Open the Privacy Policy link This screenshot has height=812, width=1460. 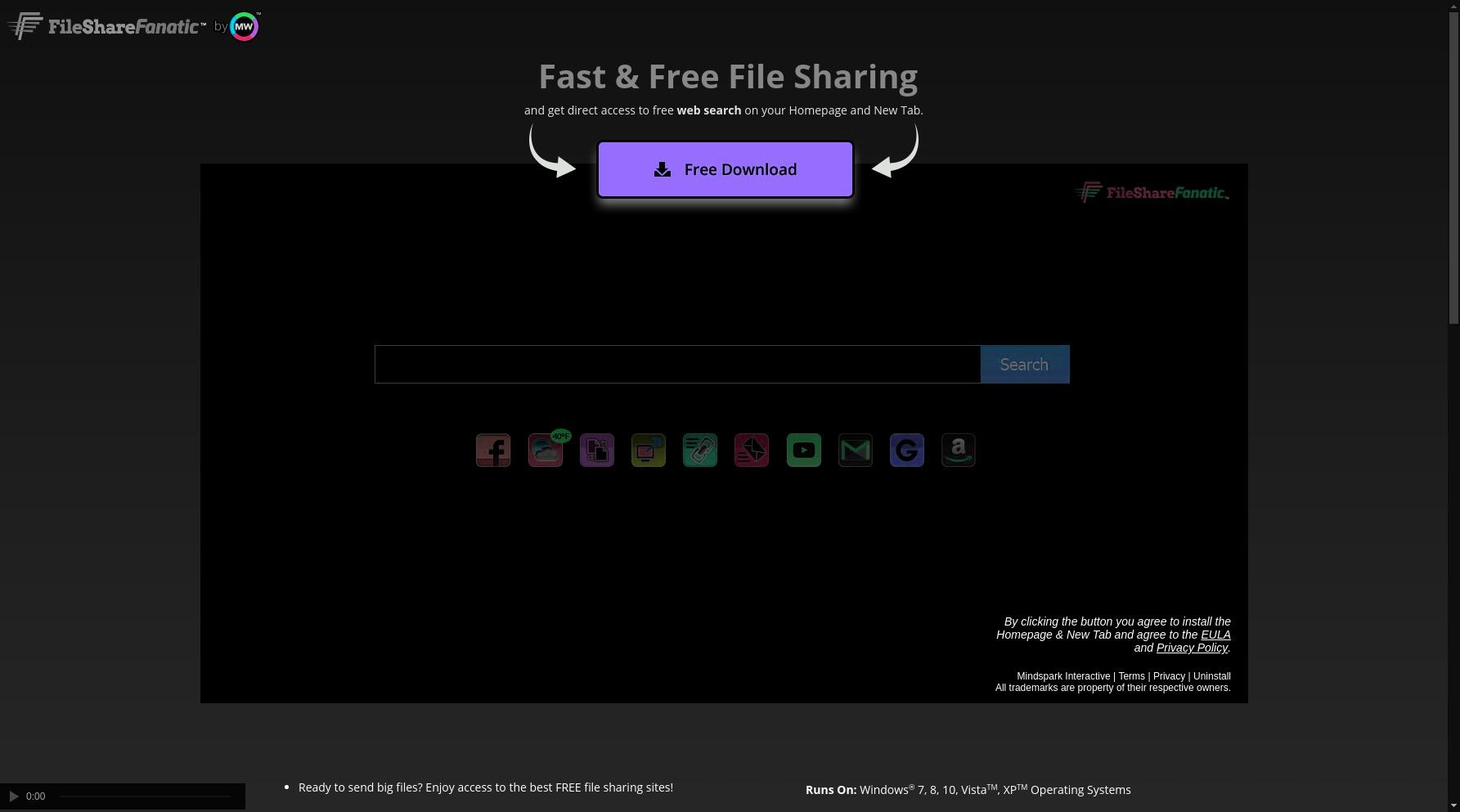point(1192,648)
